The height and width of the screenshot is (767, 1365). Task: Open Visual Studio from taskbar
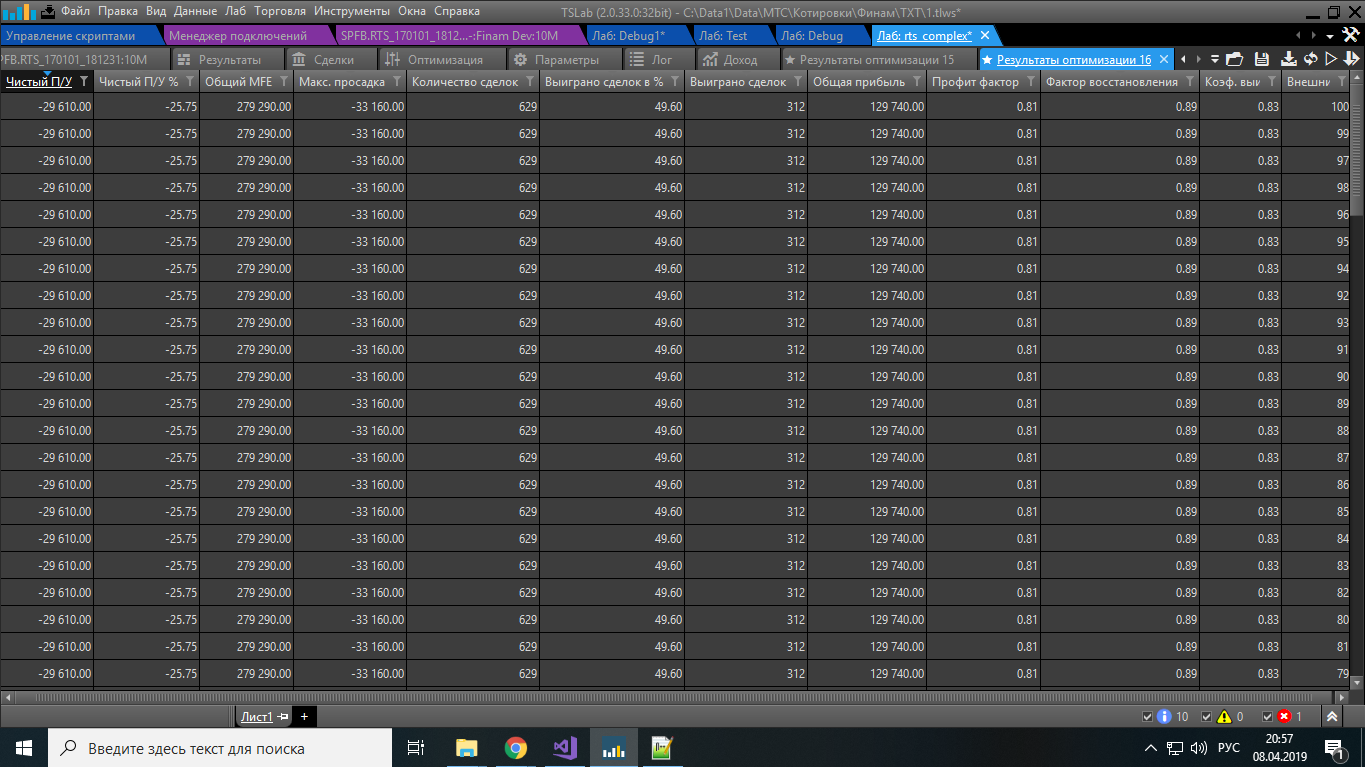[564, 747]
